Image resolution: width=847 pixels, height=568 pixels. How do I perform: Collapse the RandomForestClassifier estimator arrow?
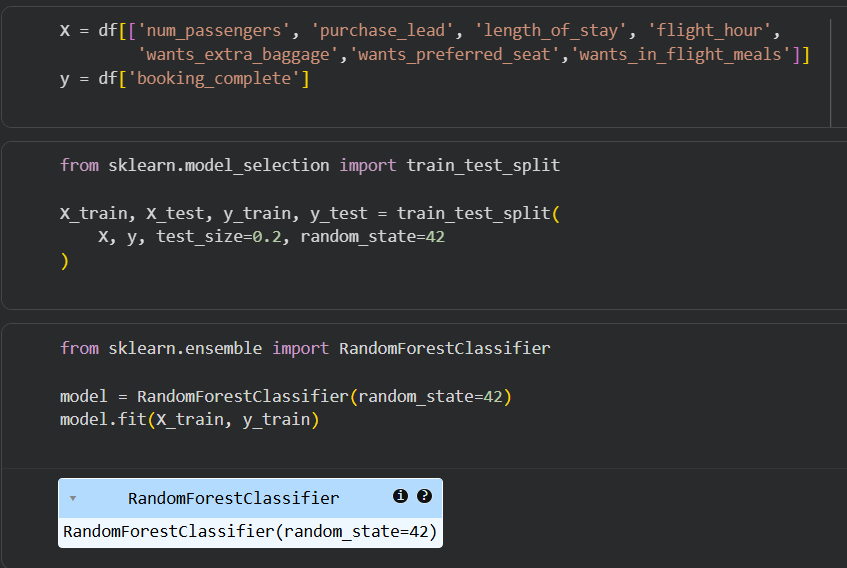[73, 498]
